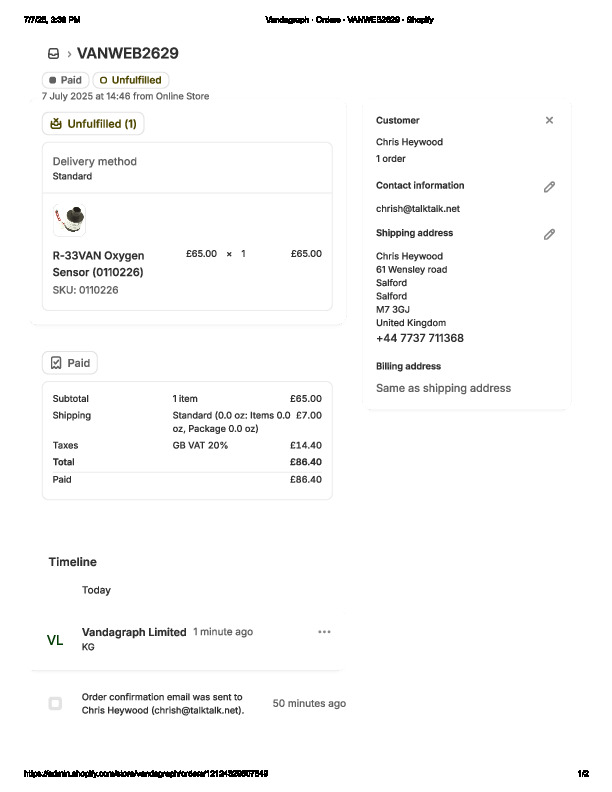
Task: Edit contact information pencil icon
Action: (549, 187)
